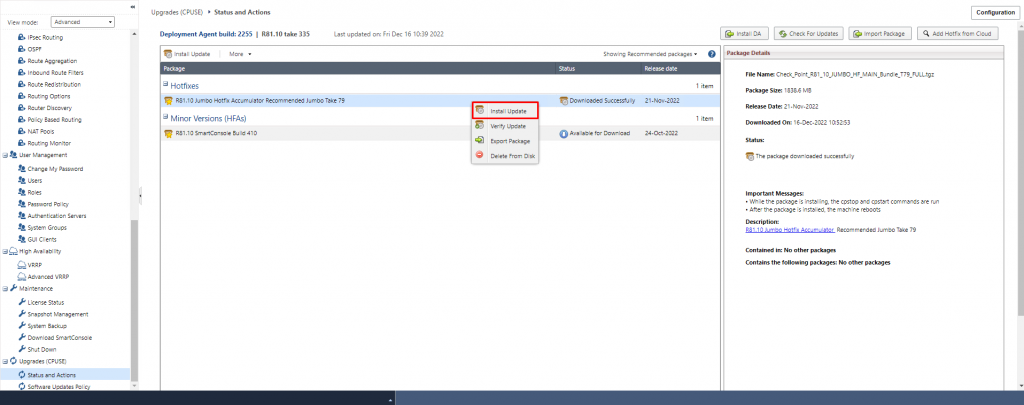Image resolution: width=1024 pixels, height=405 pixels.
Task: Click the Check For Updates button
Action: click(x=808, y=33)
